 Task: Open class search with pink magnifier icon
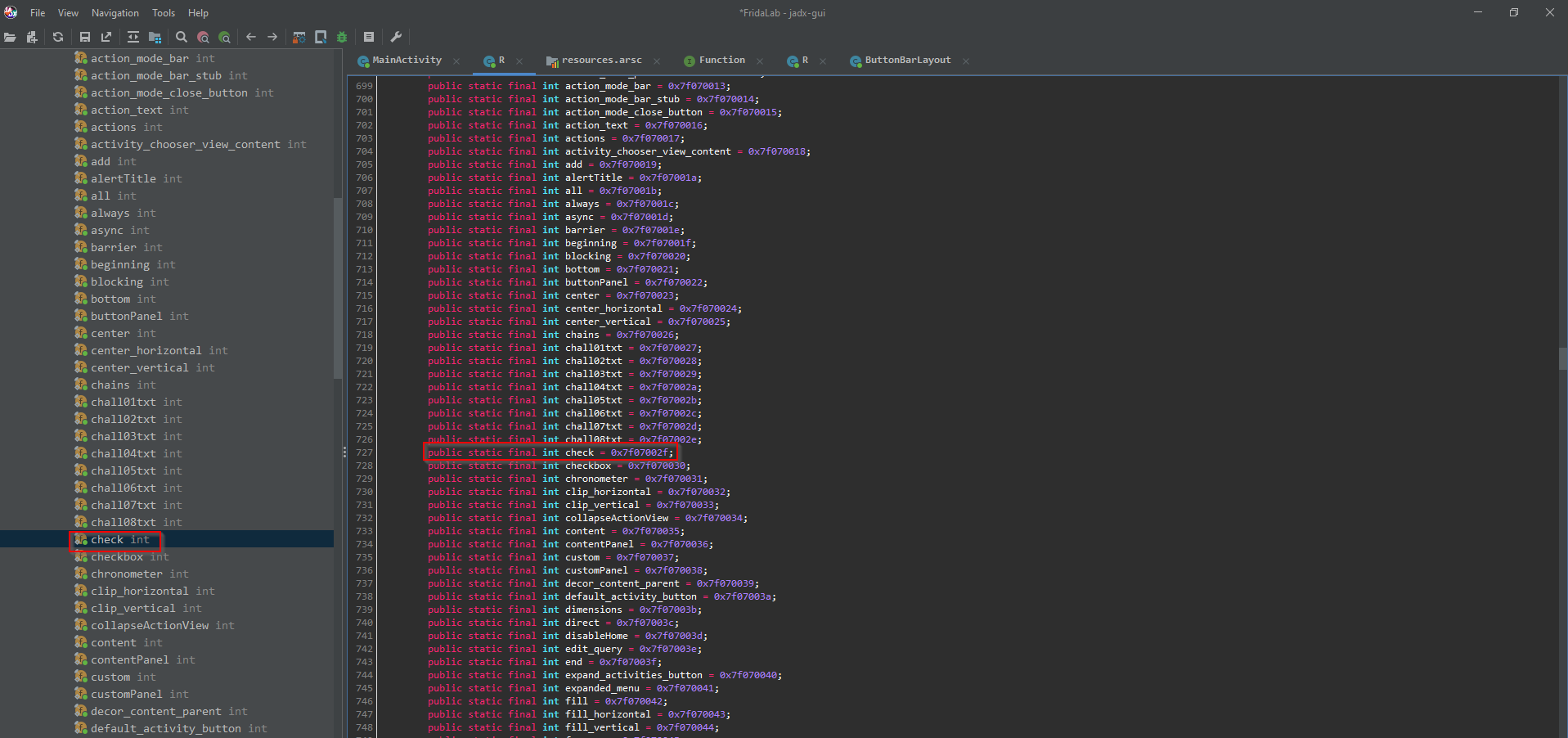[x=203, y=37]
